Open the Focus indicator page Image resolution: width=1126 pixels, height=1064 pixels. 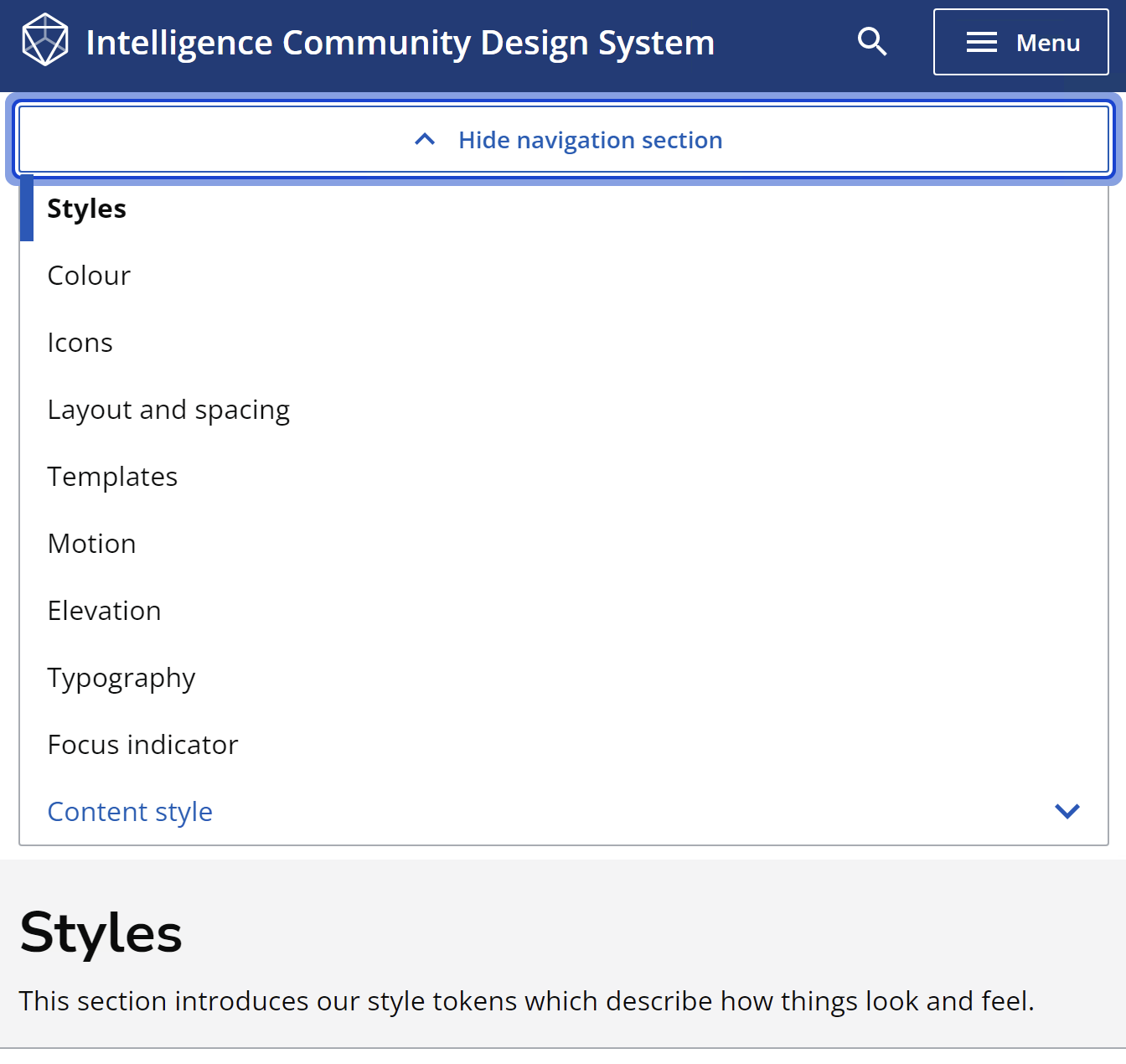[x=142, y=744]
